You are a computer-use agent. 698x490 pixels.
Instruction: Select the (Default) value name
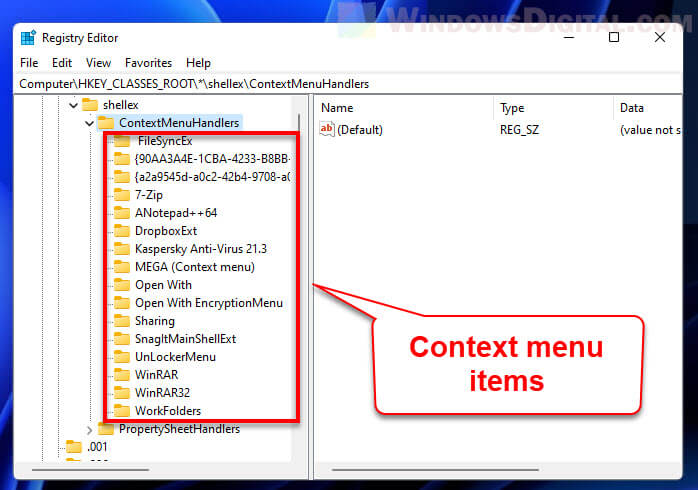pyautogui.click(x=360, y=130)
